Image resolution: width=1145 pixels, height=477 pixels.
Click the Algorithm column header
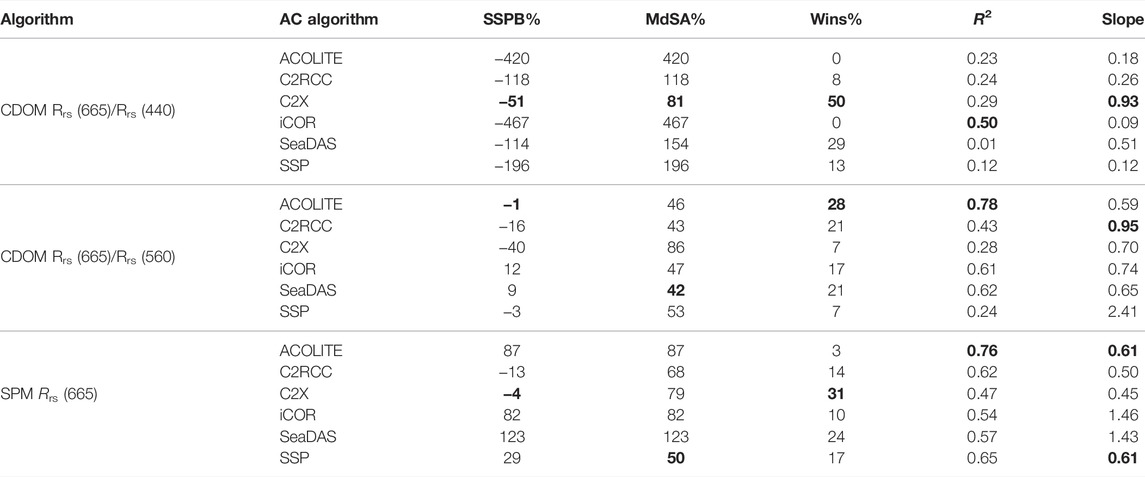coord(37,20)
